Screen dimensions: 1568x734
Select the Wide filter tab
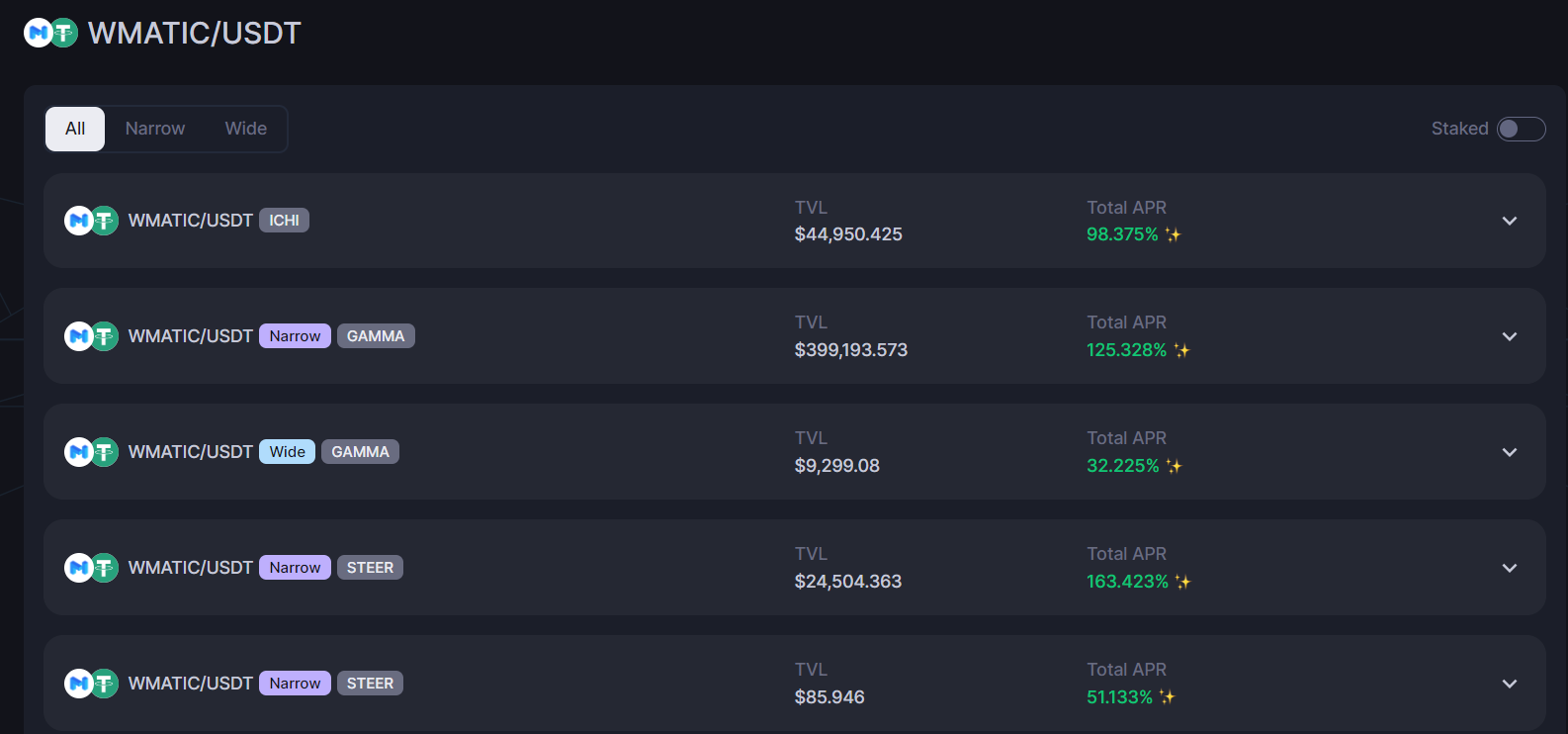(246, 129)
